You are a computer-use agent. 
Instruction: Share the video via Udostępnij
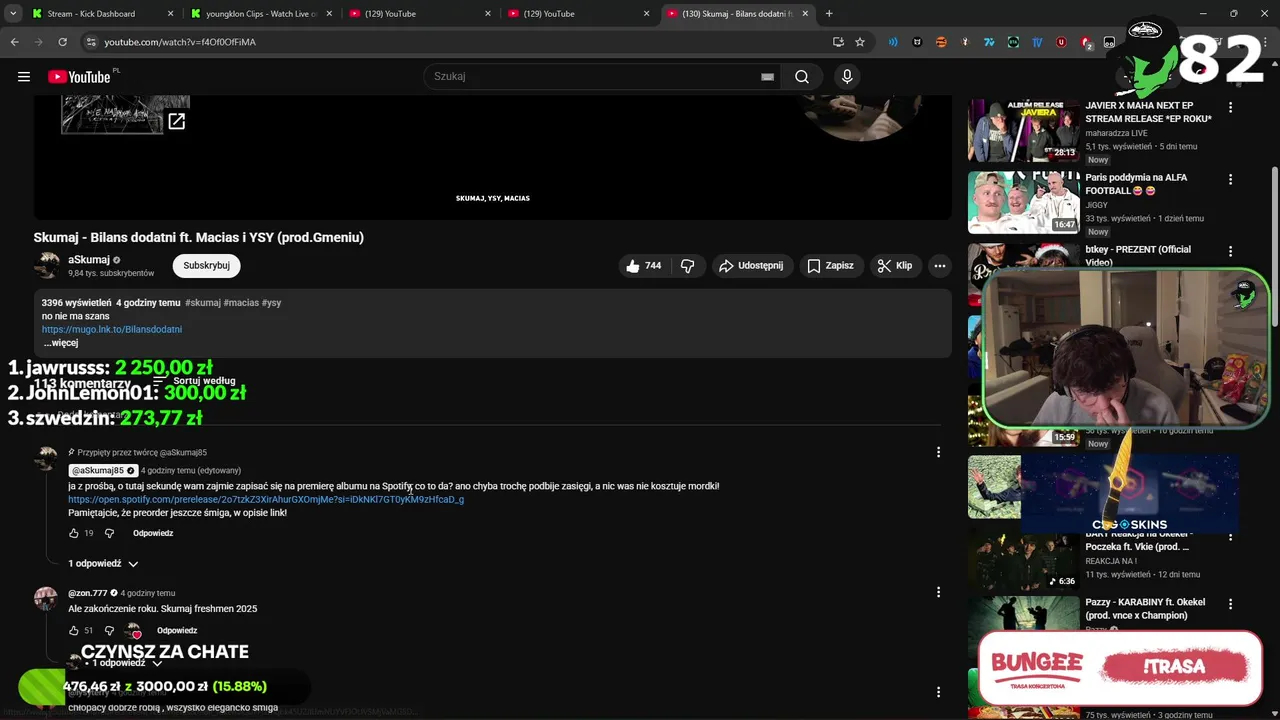(751, 266)
